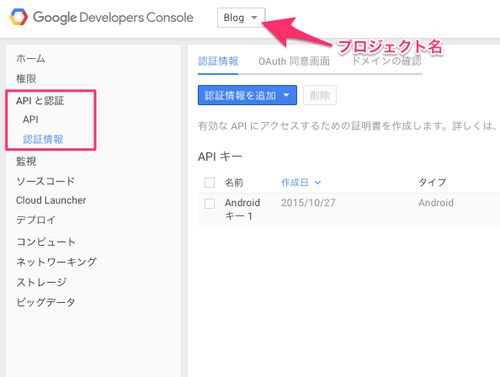The width and height of the screenshot is (500, 377).
Task: Click the Google Developers Console title text
Action: tap(113, 17)
